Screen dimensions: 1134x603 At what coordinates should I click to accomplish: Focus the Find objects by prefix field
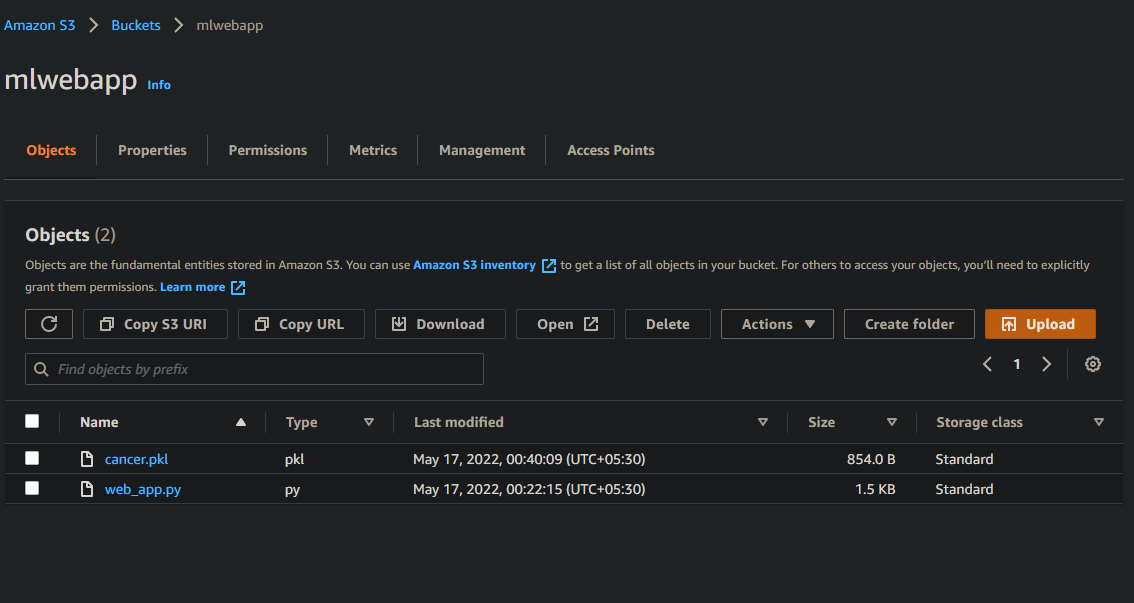pos(254,369)
